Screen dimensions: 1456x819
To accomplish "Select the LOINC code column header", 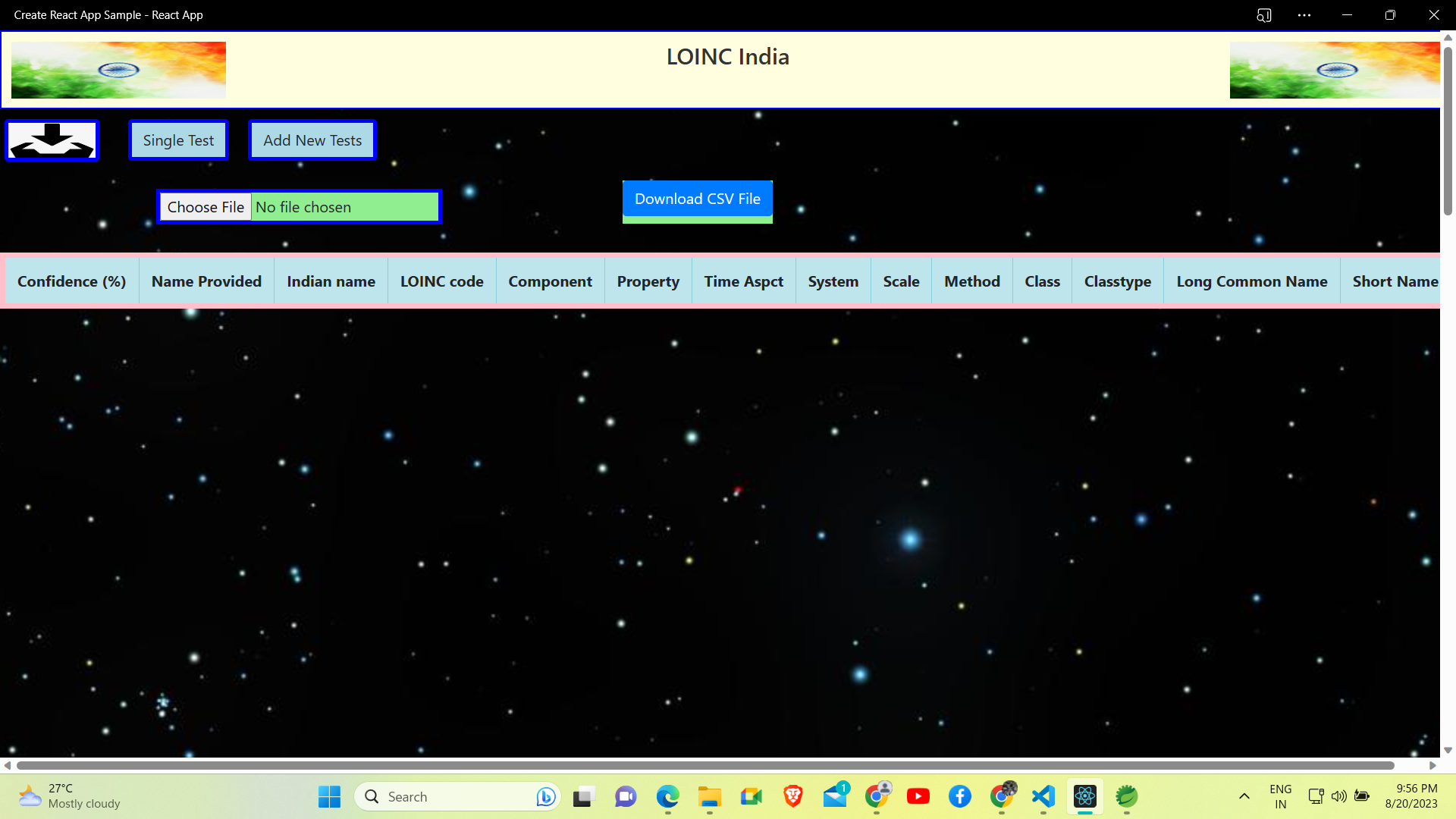I will (x=441, y=281).
